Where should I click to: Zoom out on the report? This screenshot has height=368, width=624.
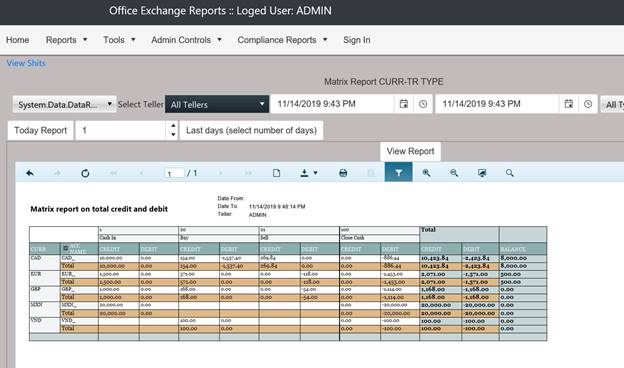coord(454,173)
